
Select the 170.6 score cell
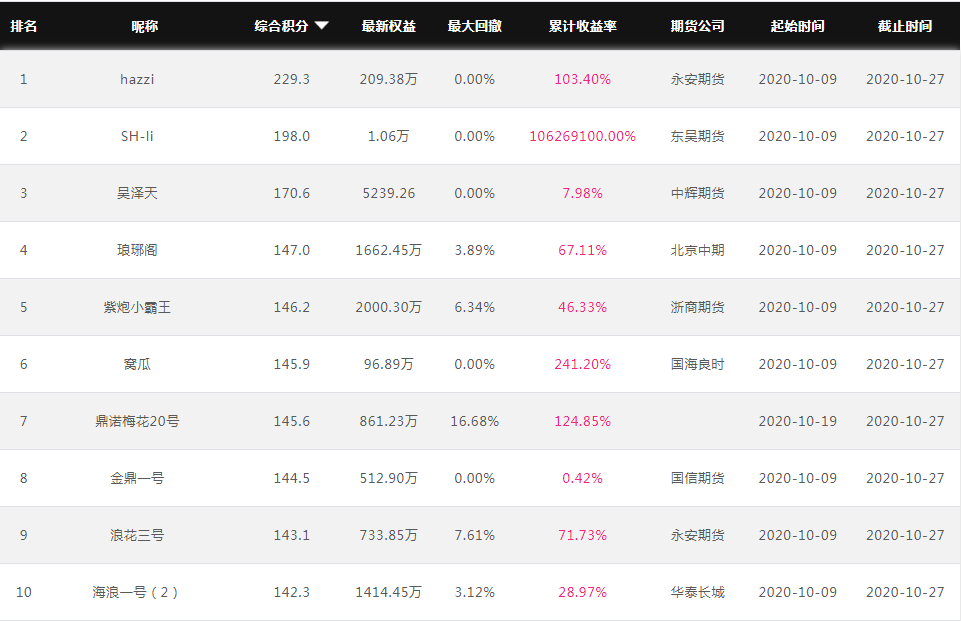click(x=292, y=193)
